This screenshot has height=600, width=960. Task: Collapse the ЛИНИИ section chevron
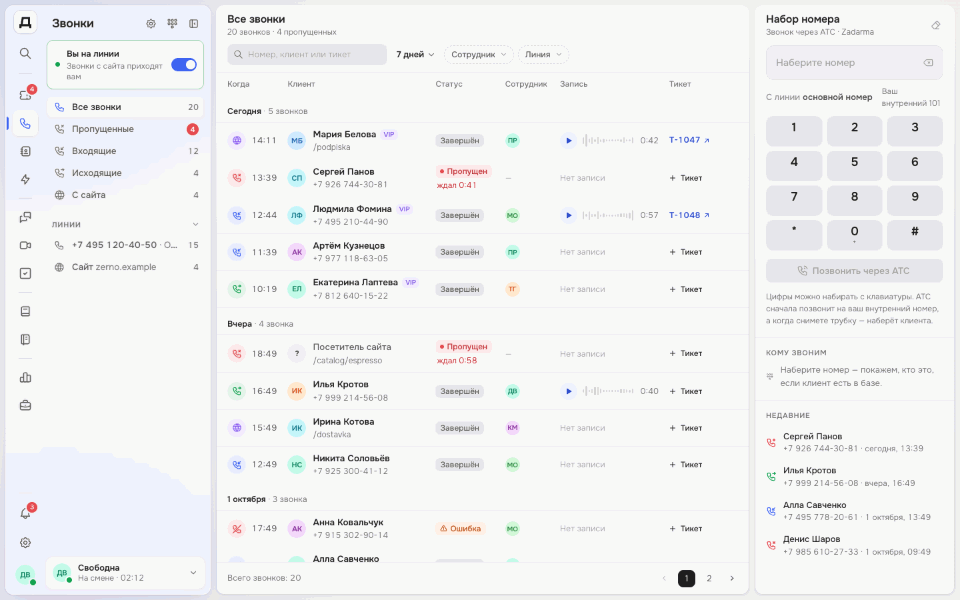195,224
